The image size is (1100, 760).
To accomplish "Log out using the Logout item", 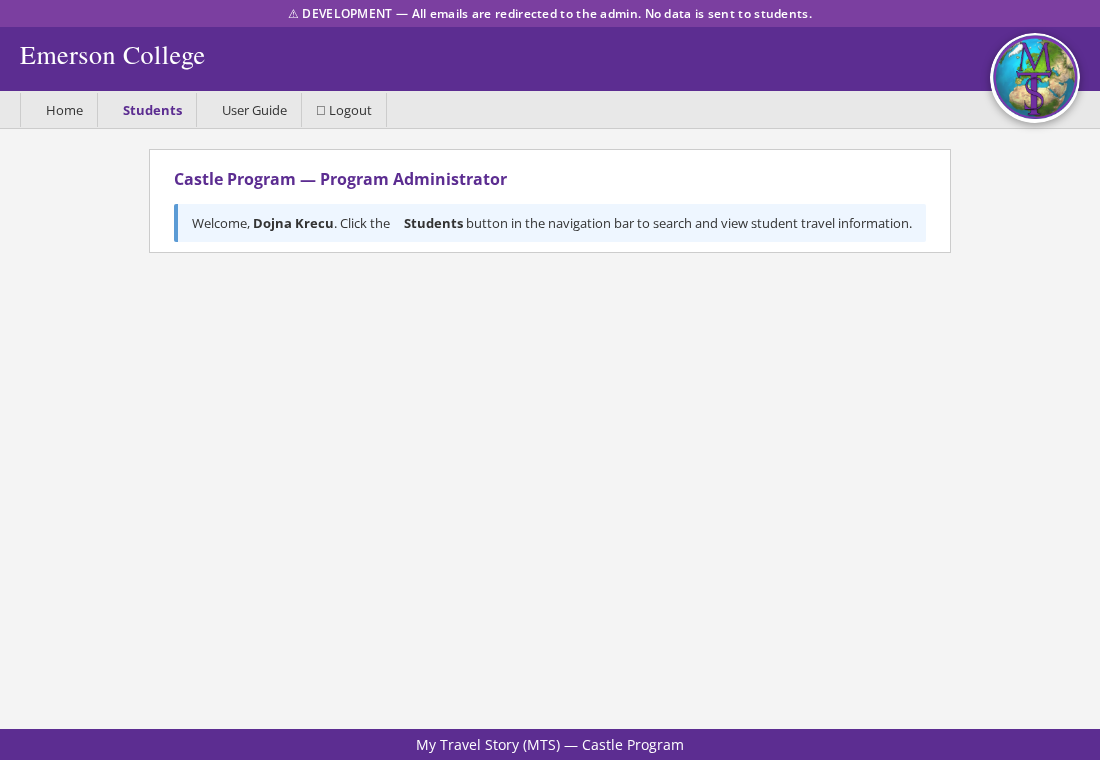I will pos(344,110).
